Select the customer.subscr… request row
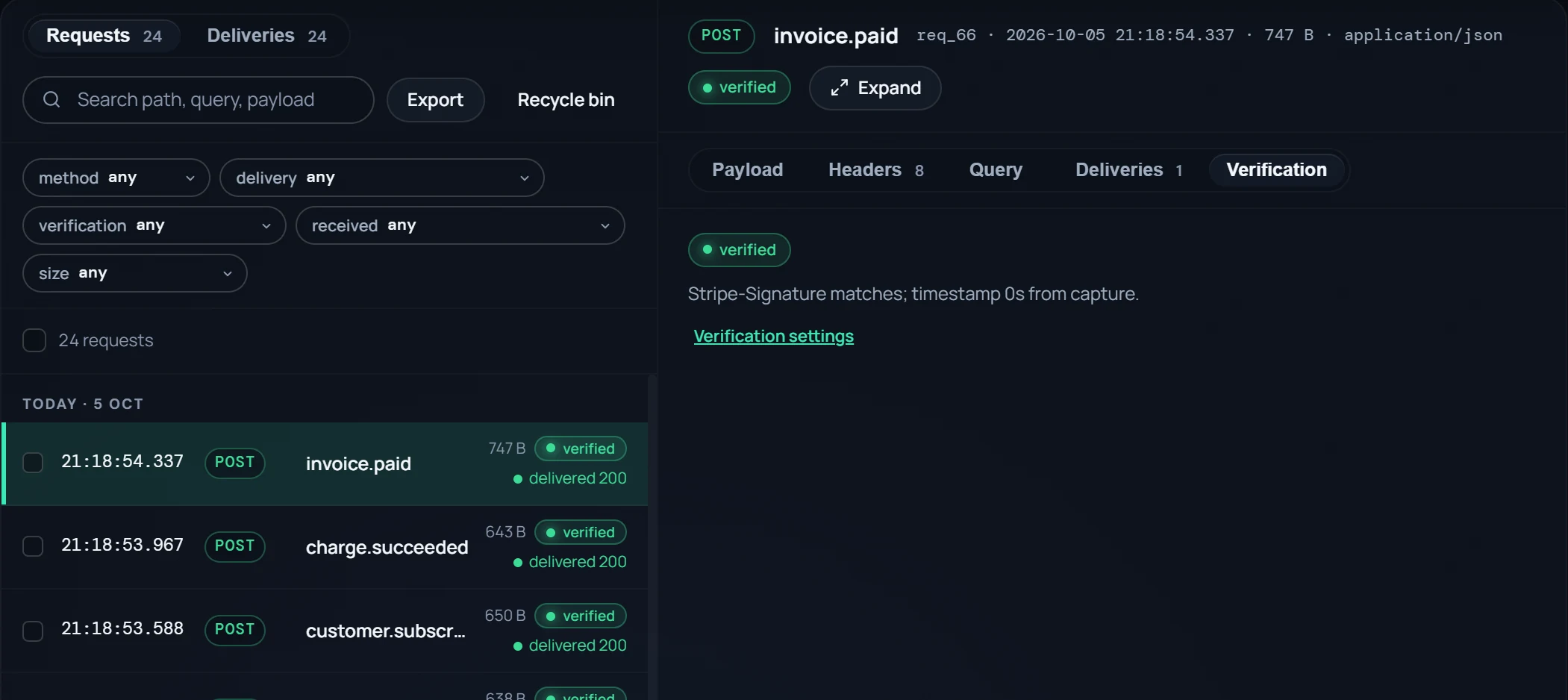Screen dimensions: 1568x700 [x=325, y=631]
